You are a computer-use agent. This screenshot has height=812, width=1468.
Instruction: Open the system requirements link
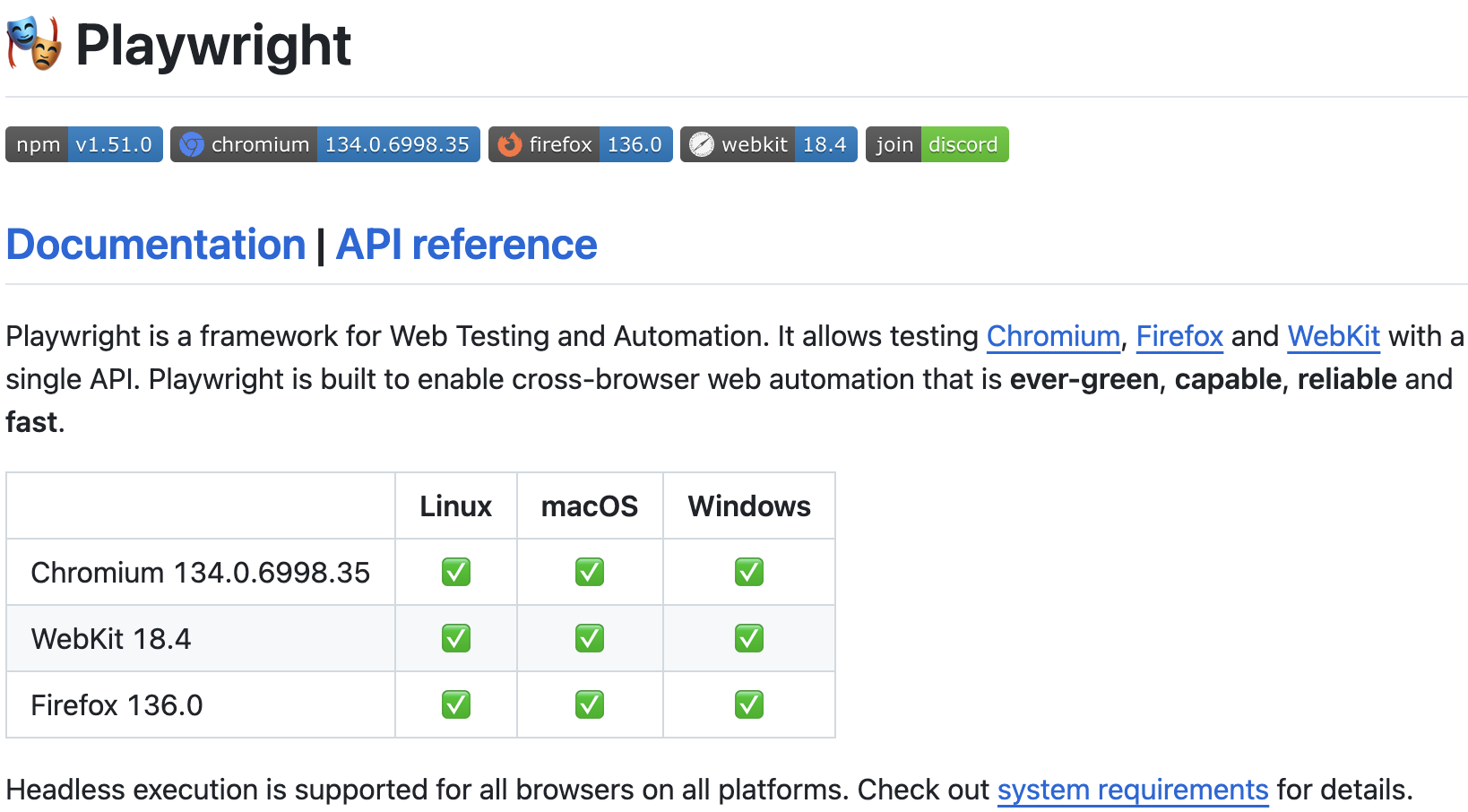tap(1133, 790)
